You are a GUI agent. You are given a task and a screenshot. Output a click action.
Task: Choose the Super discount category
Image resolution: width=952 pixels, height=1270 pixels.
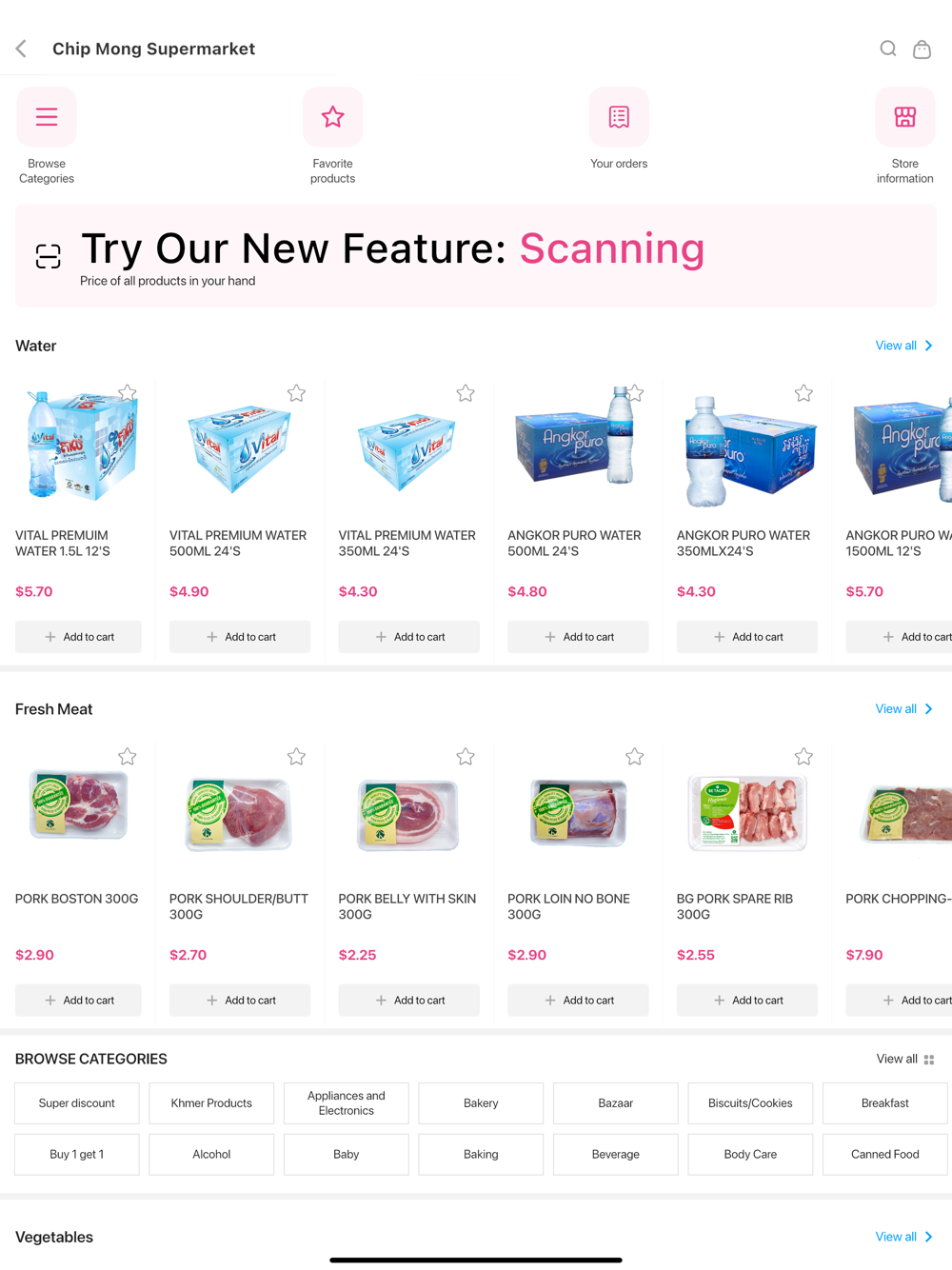pyautogui.click(x=77, y=1103)
